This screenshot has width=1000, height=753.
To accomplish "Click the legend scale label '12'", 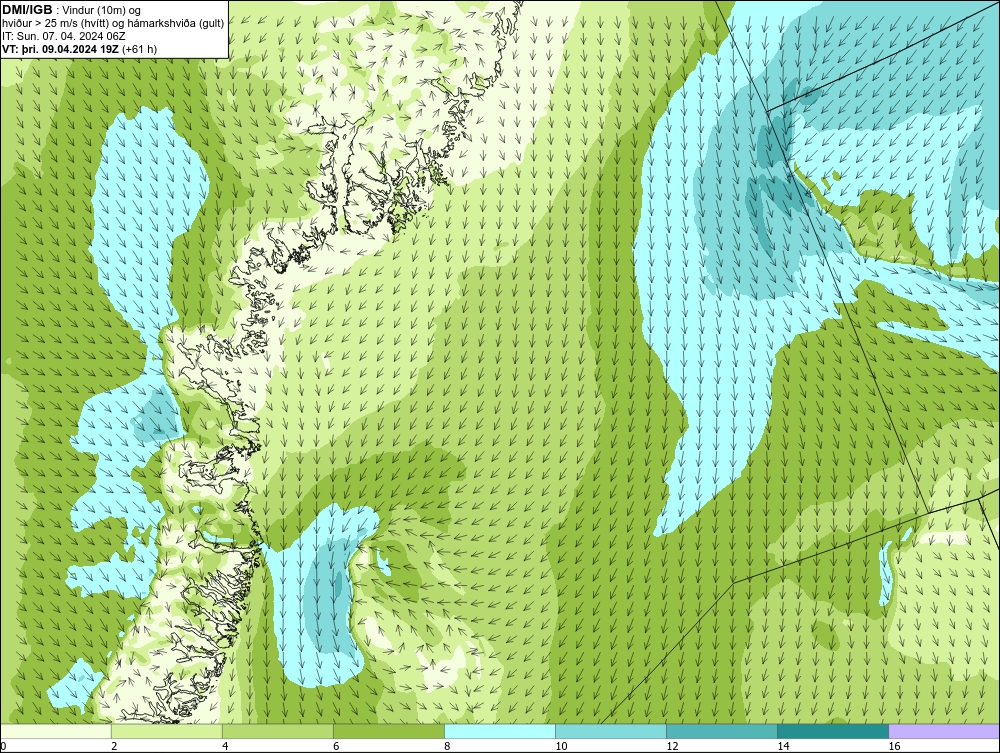I will tap(672, 746).
